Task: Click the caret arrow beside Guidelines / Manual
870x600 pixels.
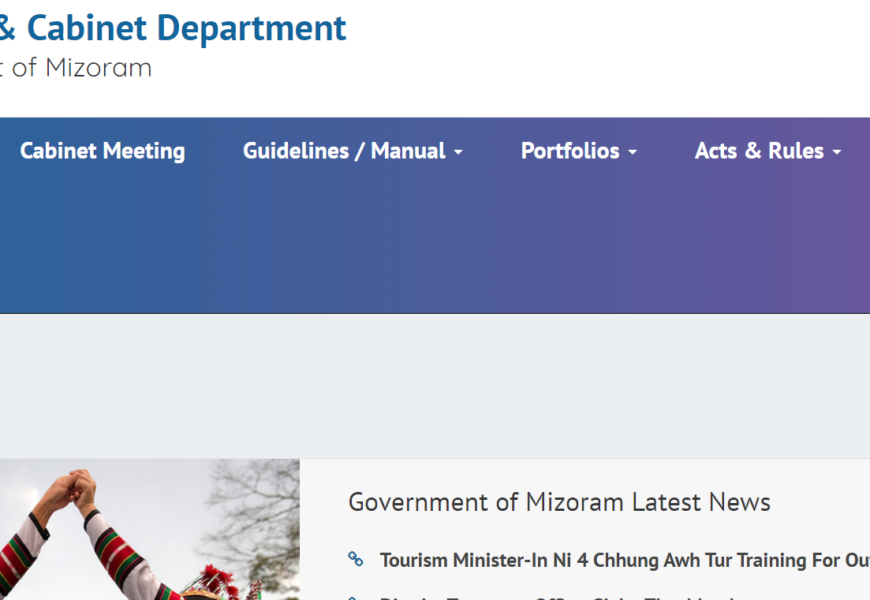Action: pos(458,153)
